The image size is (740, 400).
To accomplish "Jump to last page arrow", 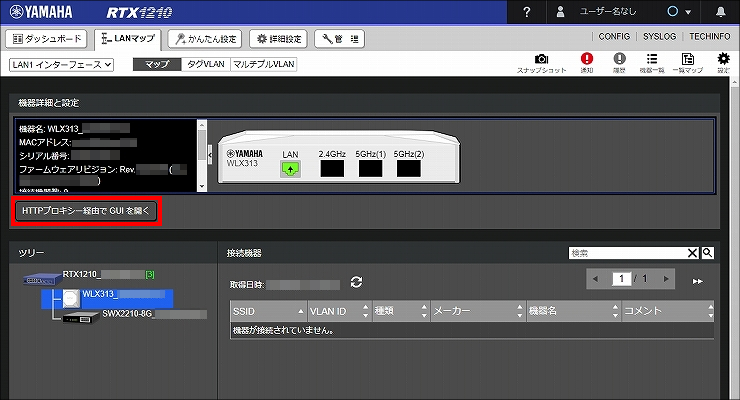I will pyautogui.click(x=698, y=281).
